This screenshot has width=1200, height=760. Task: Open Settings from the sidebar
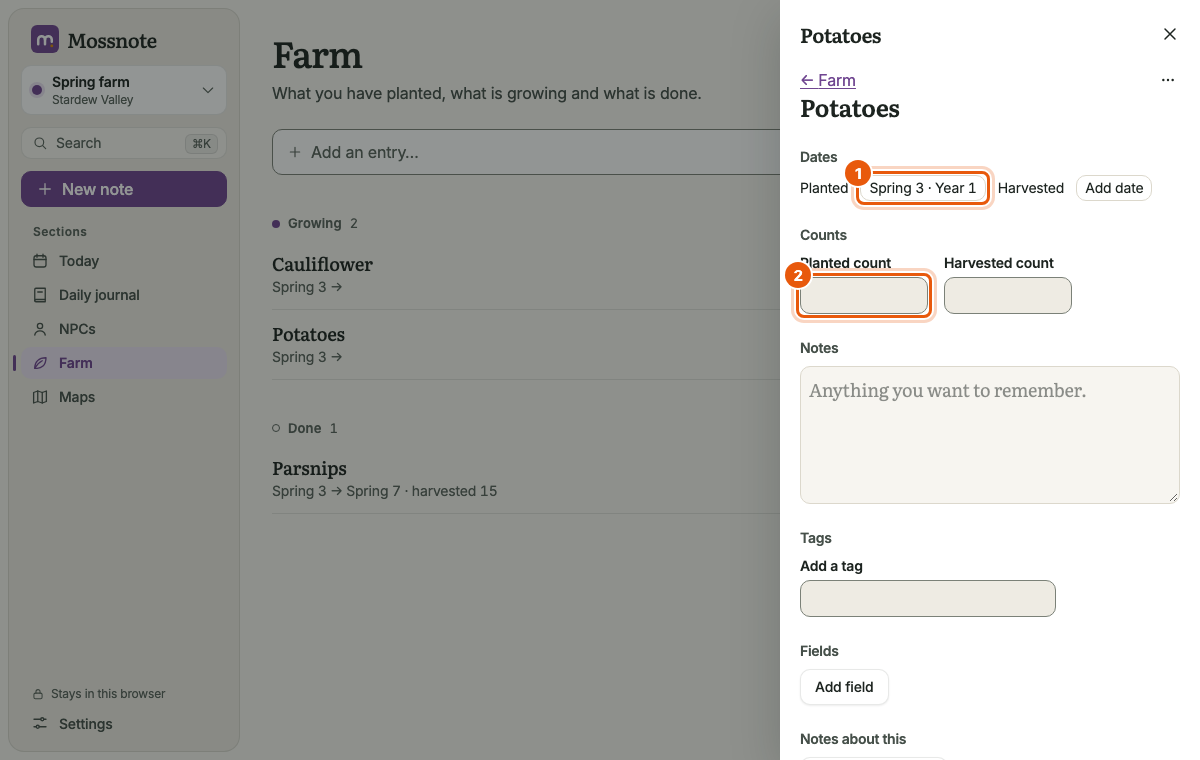pyautogui.click(x=124, y=724)
